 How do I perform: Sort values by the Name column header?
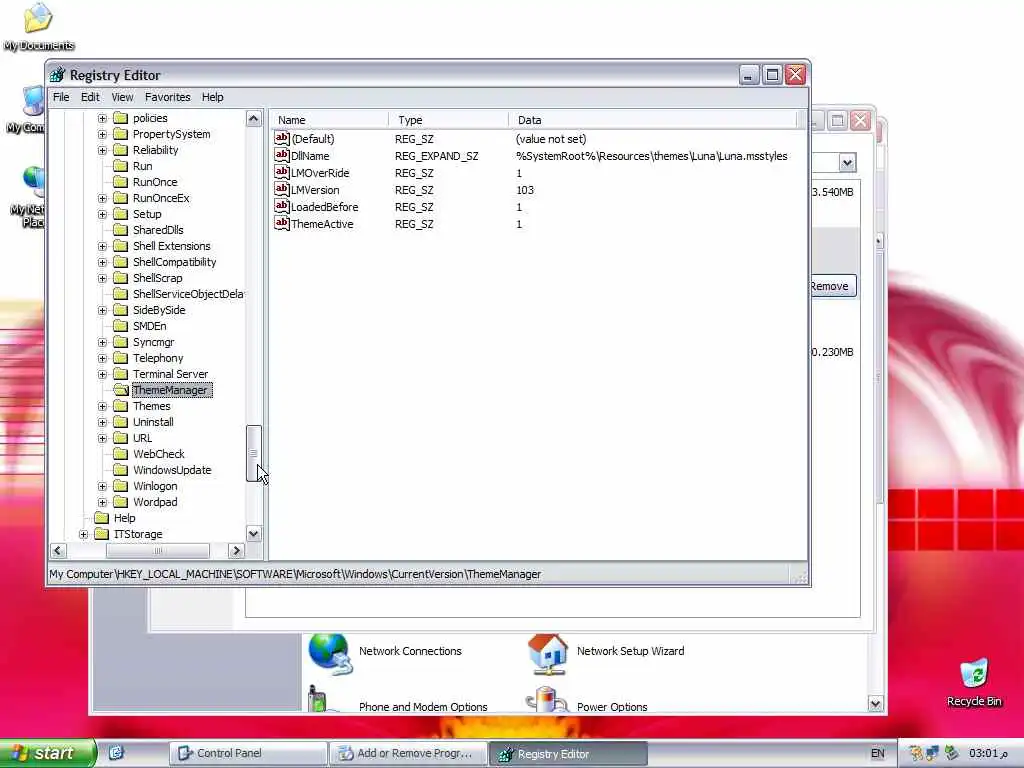click(x=330, y=120)
